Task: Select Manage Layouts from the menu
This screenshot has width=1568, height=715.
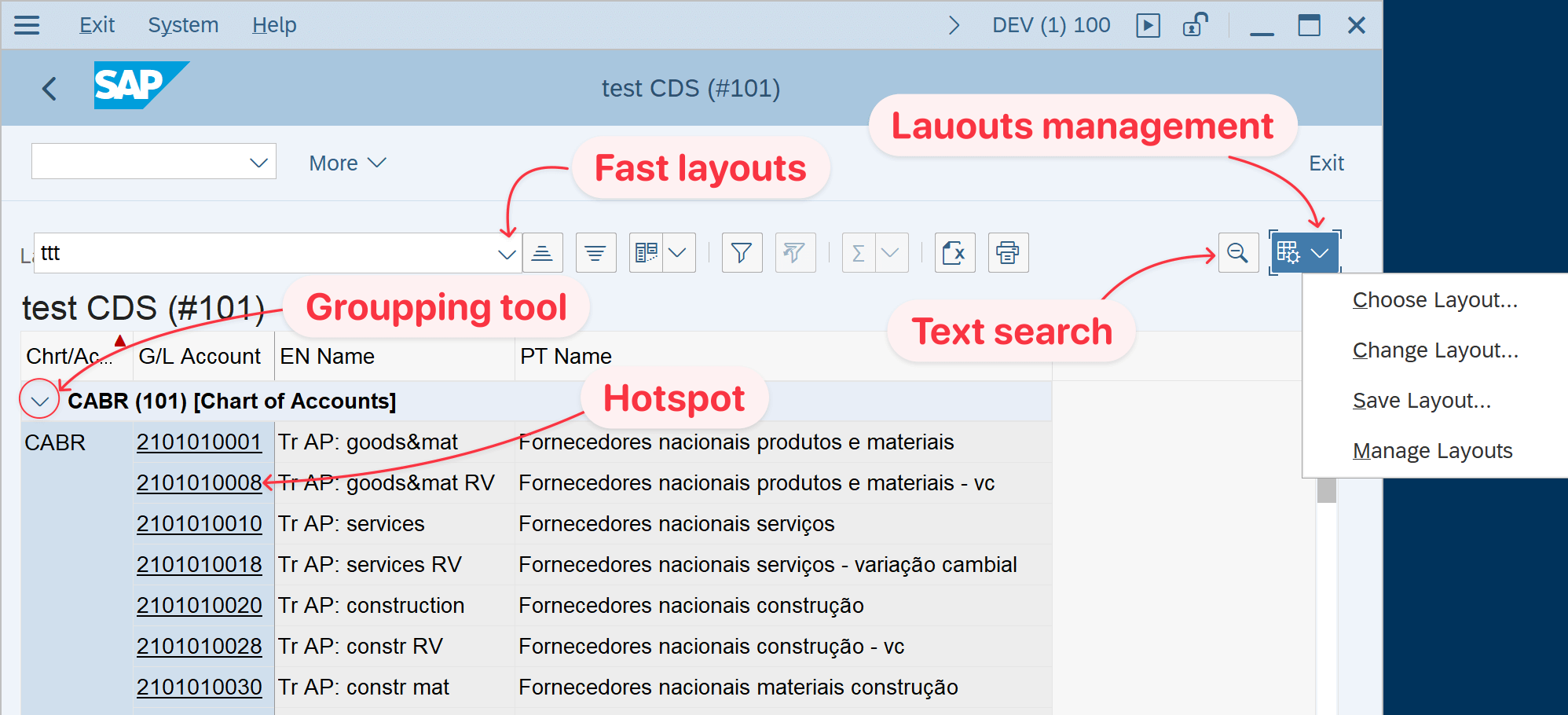Action: [x=1431, y=450]
